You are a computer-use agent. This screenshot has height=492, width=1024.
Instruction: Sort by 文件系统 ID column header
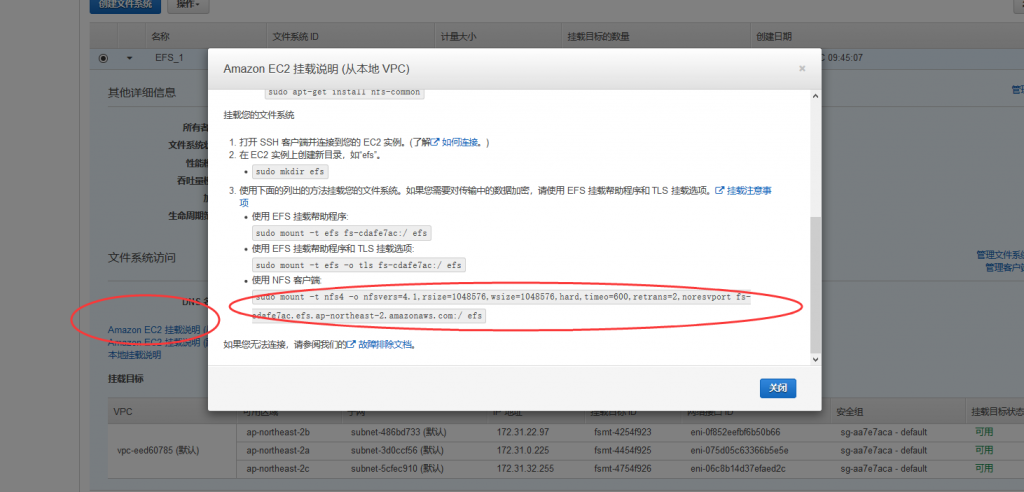tap(295, 37)
